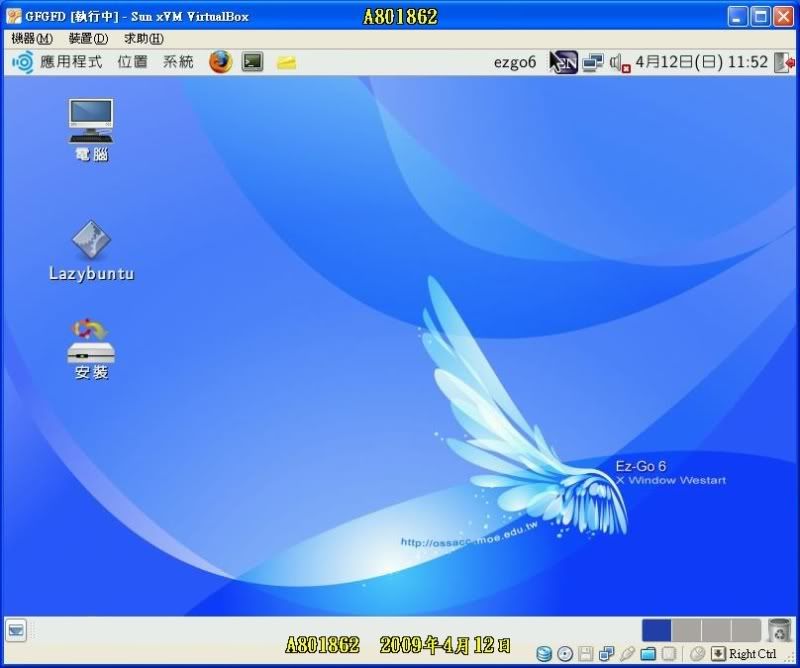
Task: Open the 位置 places menu
Action: [x=133, y=62]
